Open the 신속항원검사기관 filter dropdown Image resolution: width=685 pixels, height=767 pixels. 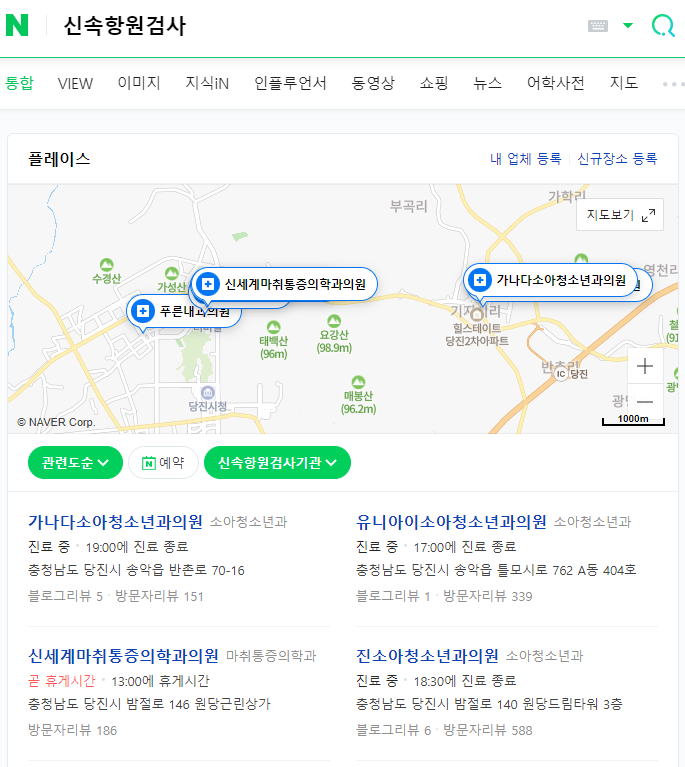[277, 462]
